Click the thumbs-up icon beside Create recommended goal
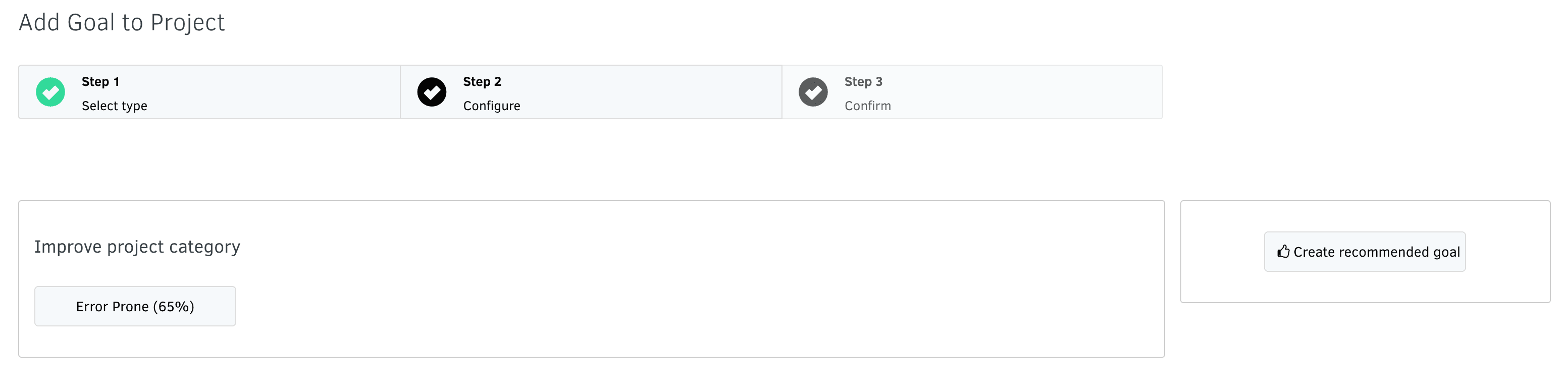The height and width of the screenshot is (382, 1568). (x=1283, y=251)
